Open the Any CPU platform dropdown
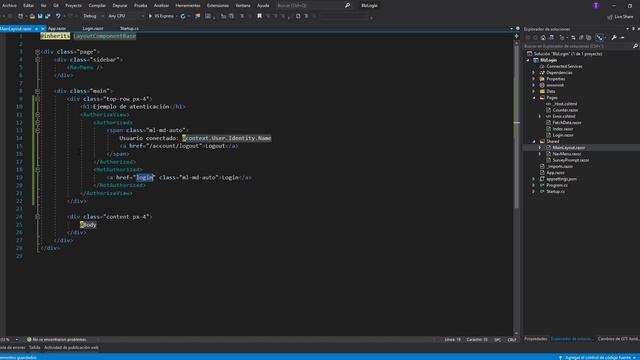The width and height of the screenshot is (640, 360). (x=126, y=16)
